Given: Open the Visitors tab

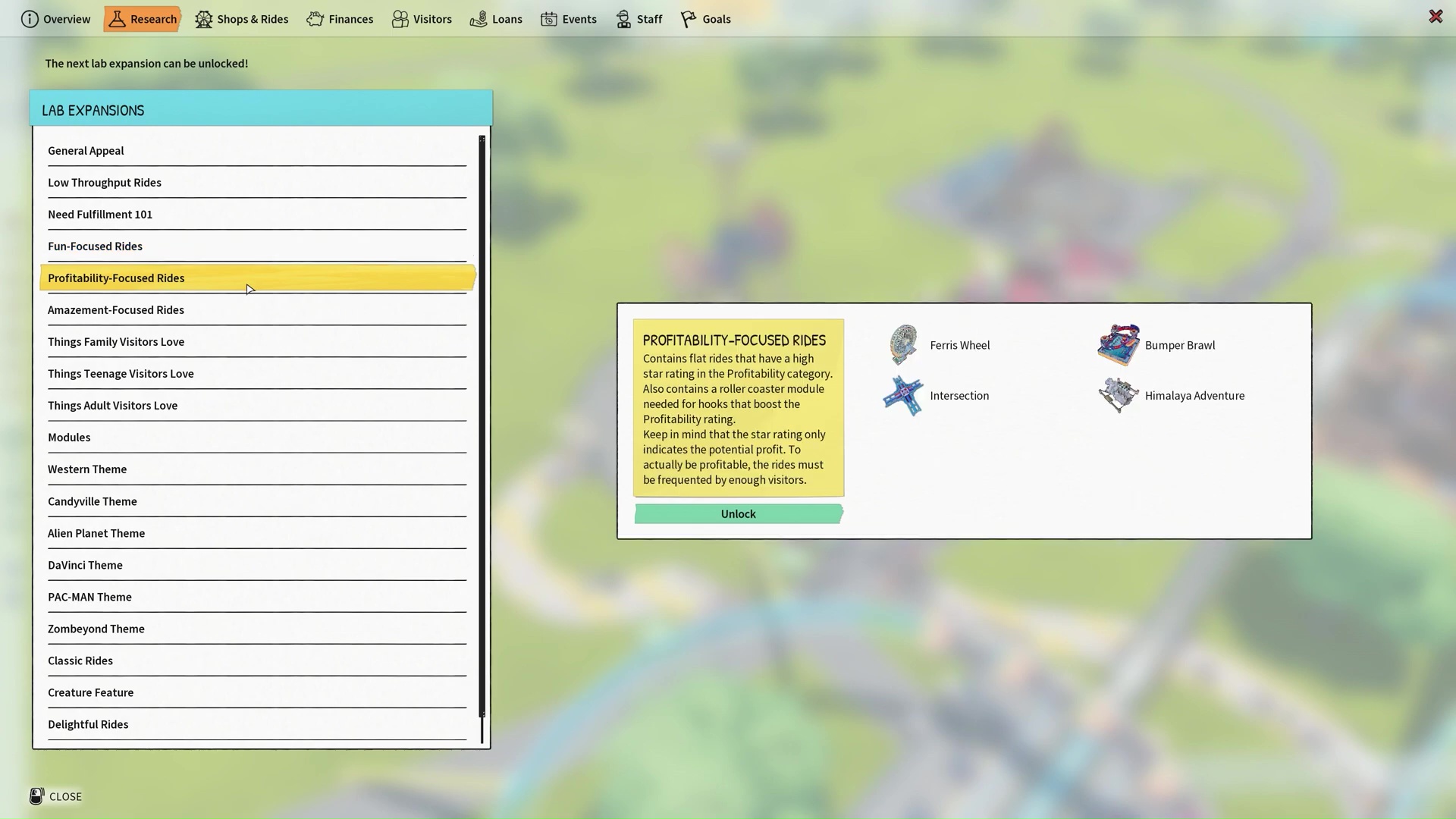Looking at the screenshot, I should point(422,19).
